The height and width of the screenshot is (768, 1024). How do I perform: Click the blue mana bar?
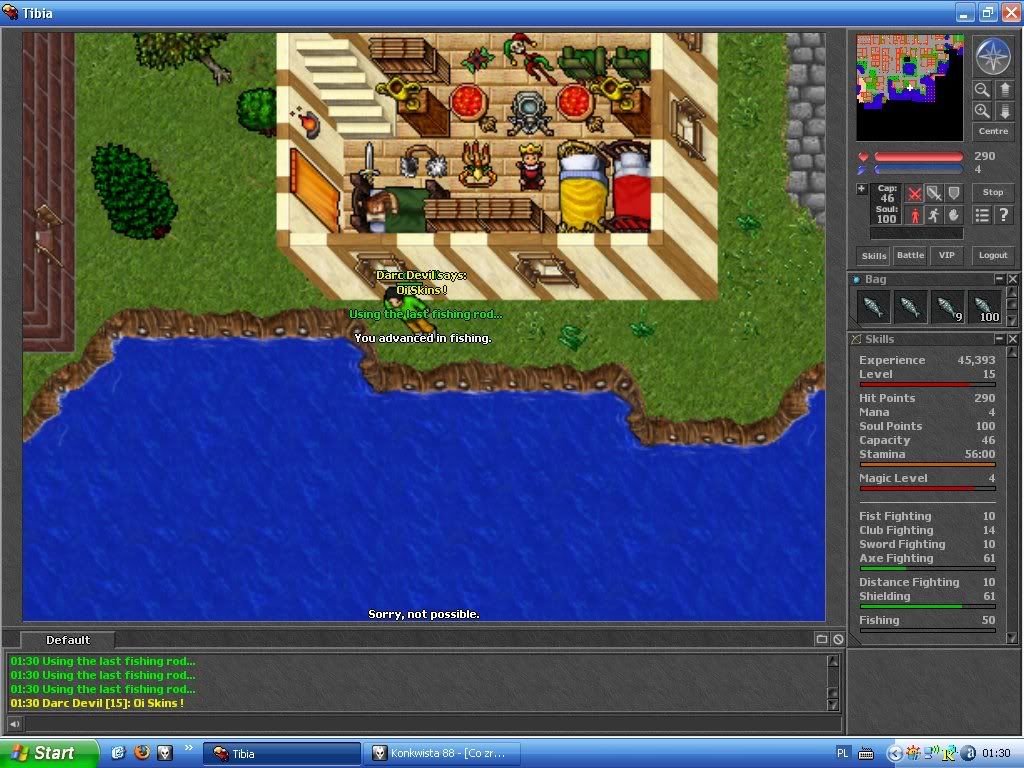point(918,170)
